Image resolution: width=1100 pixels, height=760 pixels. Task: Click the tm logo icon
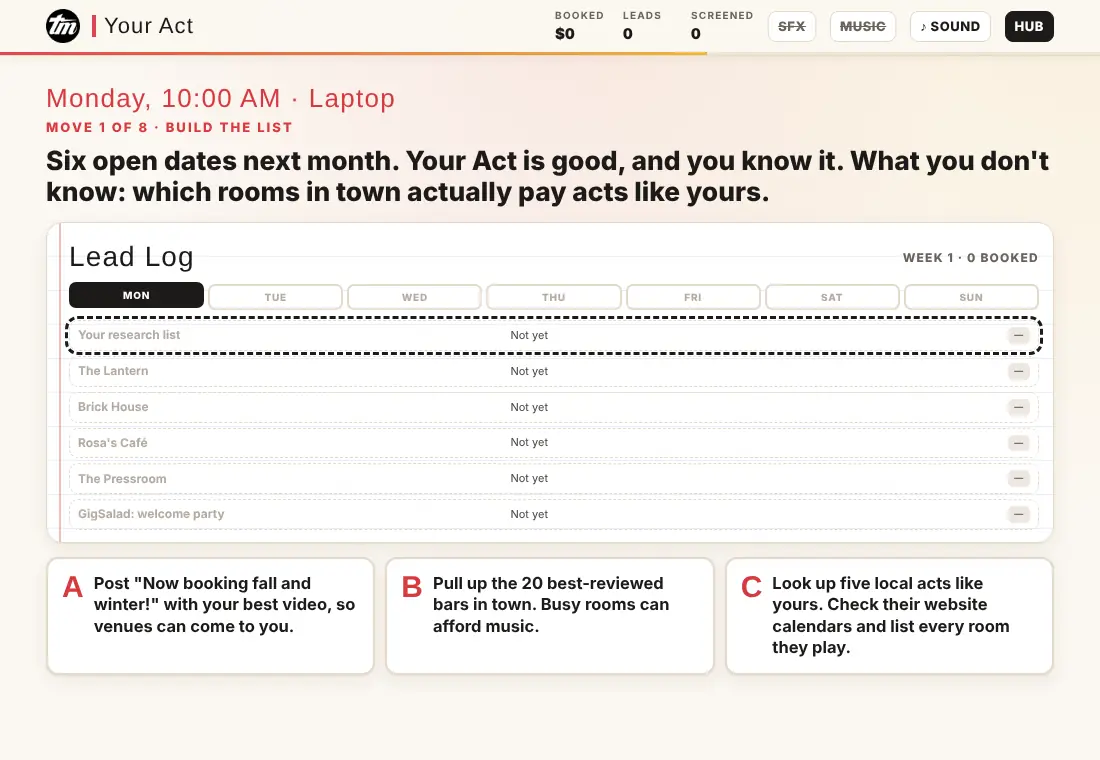point(63,26)
